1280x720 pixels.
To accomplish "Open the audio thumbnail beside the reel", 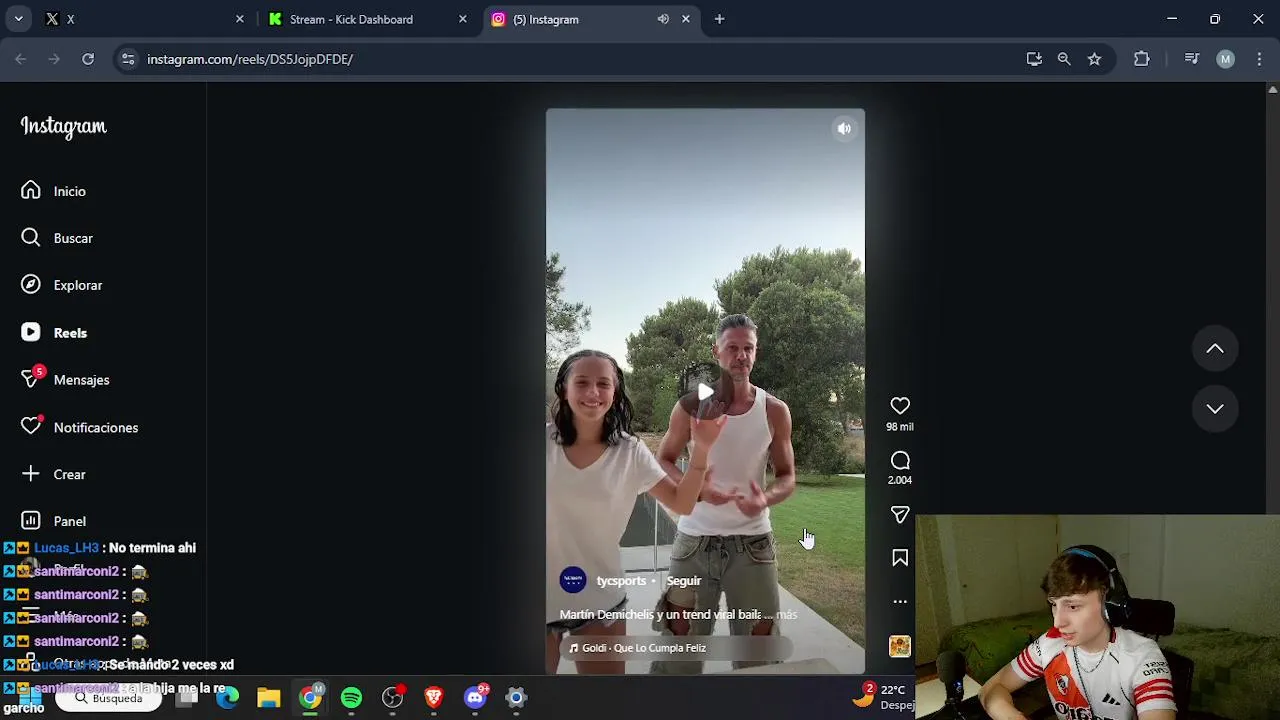I will pos(900,646).
